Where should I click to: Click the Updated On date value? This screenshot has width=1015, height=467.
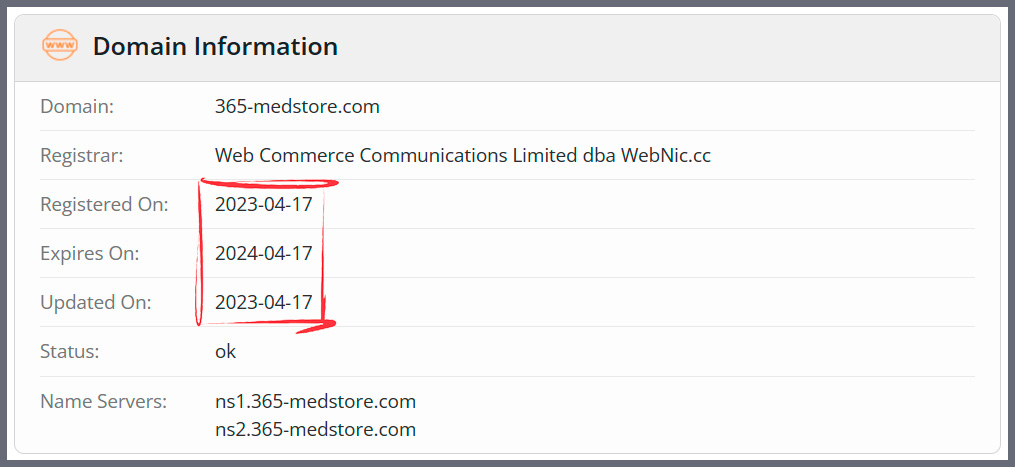click(x=264, y=302)
